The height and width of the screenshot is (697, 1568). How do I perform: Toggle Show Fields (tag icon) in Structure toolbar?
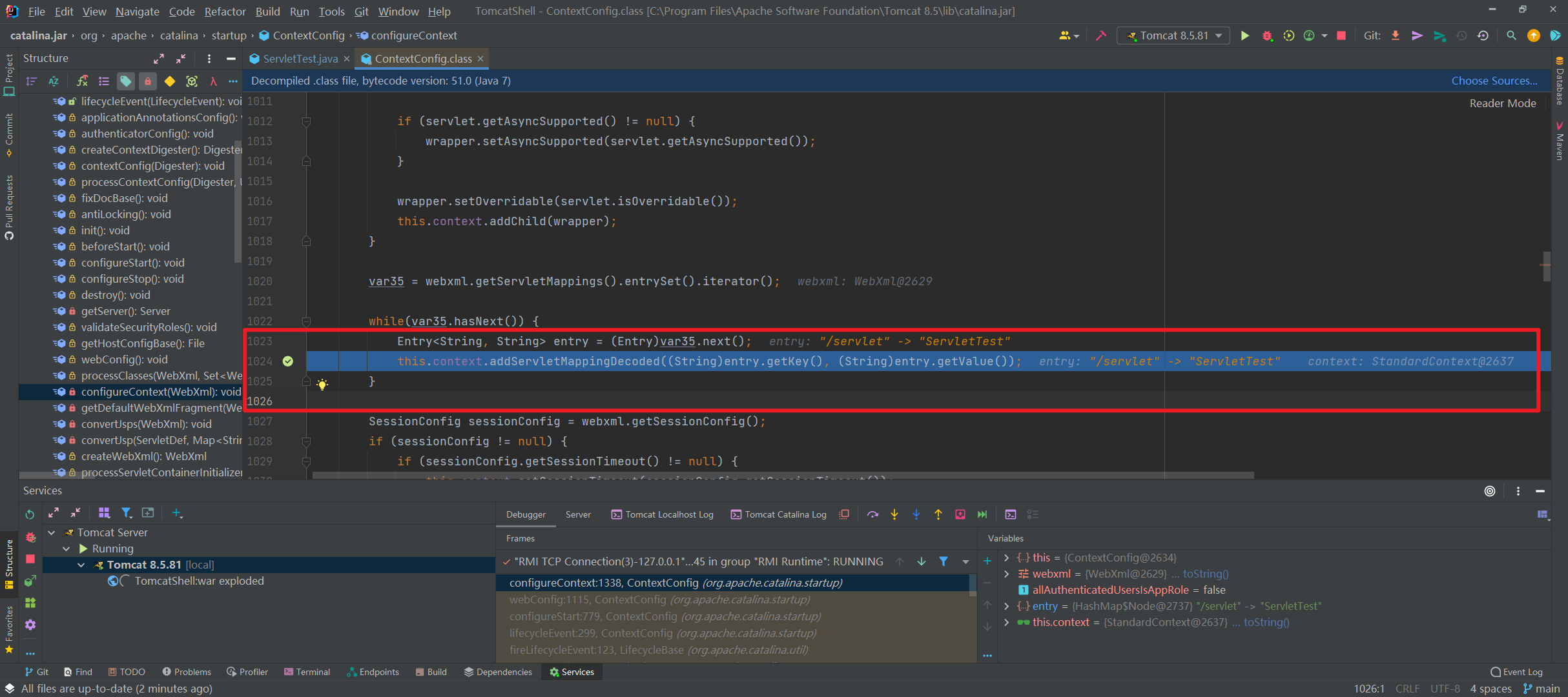coord(126,81)
